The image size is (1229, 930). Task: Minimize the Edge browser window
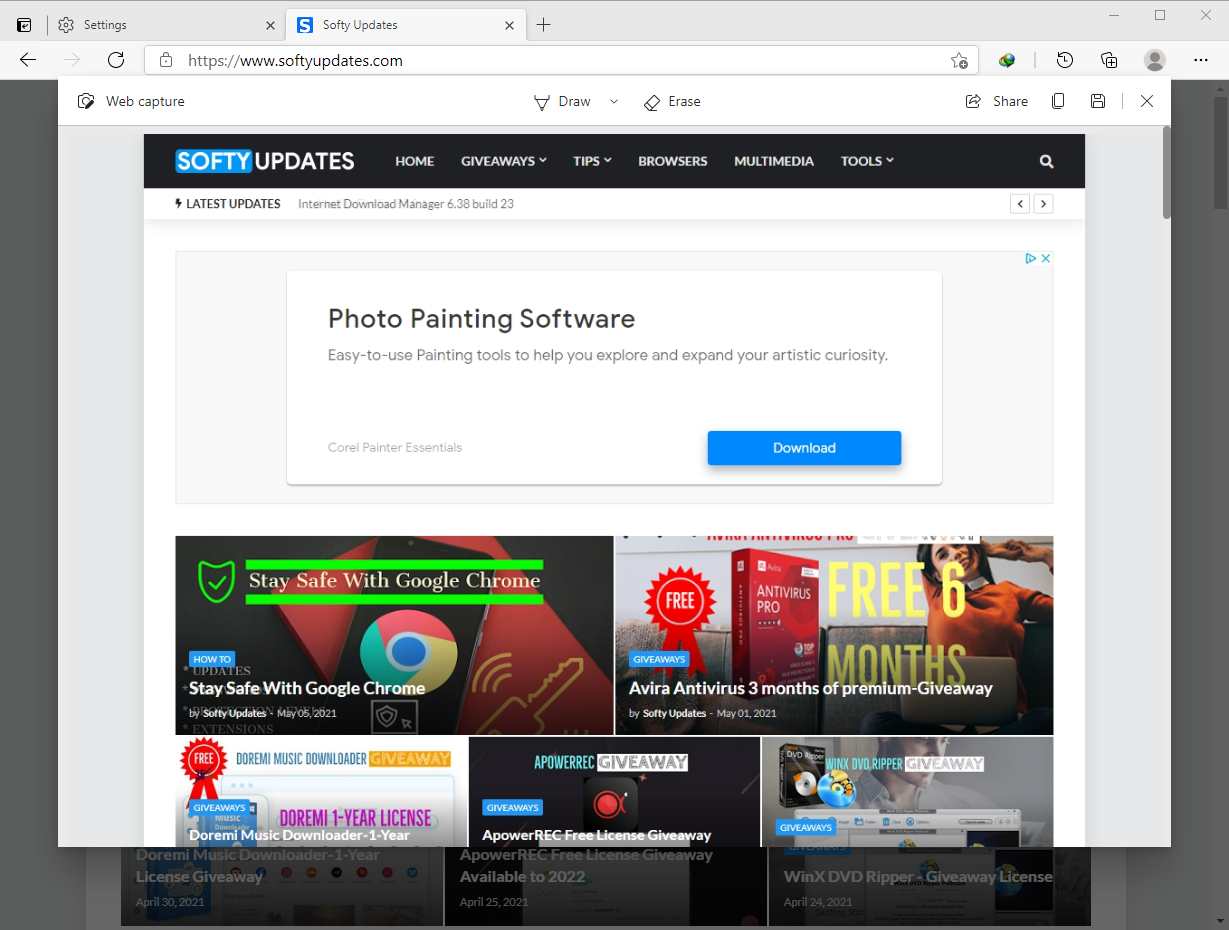[x=1114, y=15]
